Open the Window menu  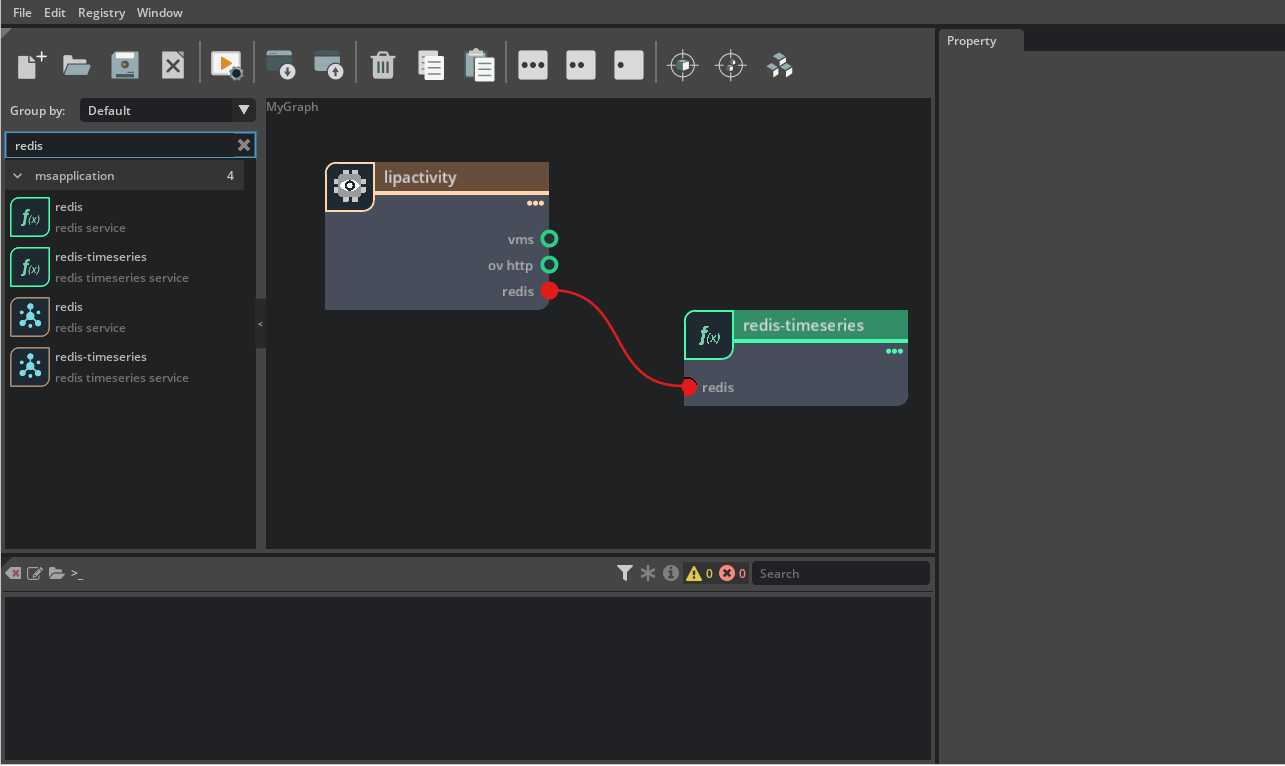coord(160,13)
